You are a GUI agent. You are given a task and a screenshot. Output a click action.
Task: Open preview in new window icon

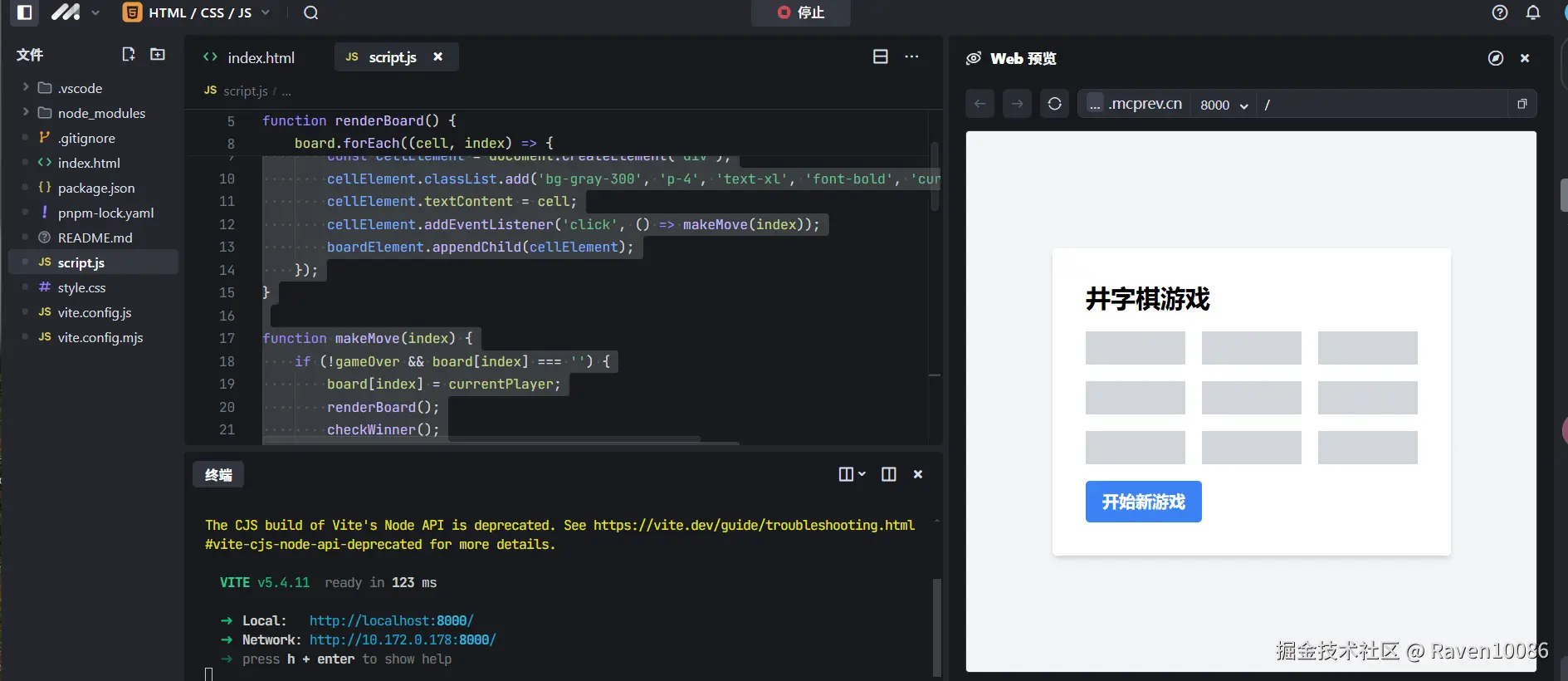1522,104
